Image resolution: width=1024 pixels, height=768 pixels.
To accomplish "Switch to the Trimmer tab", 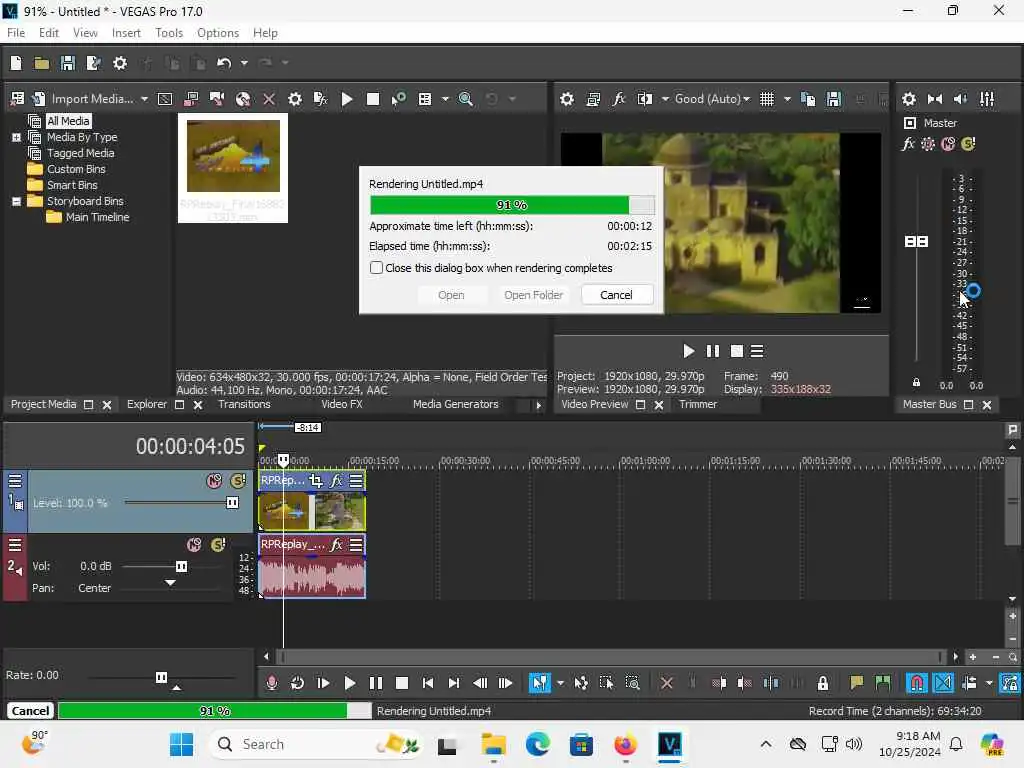I will pyautogui.click(x=697, y=404).
